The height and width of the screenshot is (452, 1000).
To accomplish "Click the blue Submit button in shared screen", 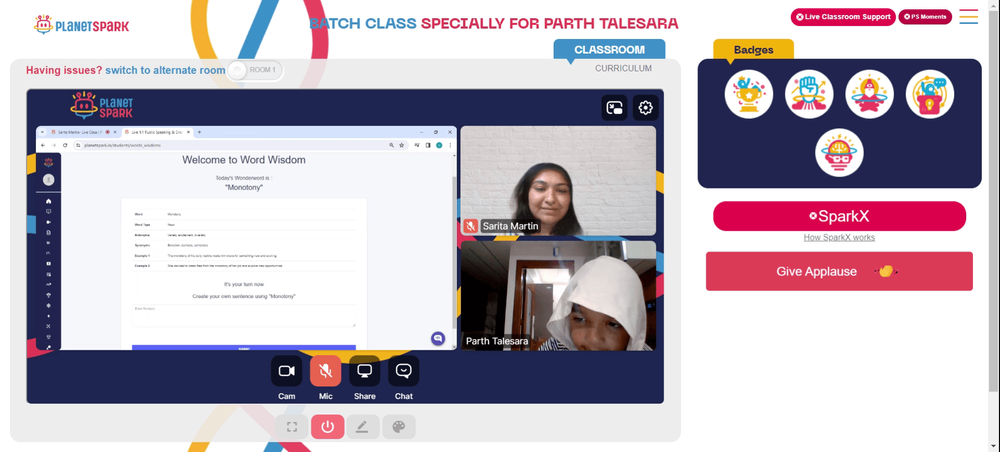I will click(244, 348).
